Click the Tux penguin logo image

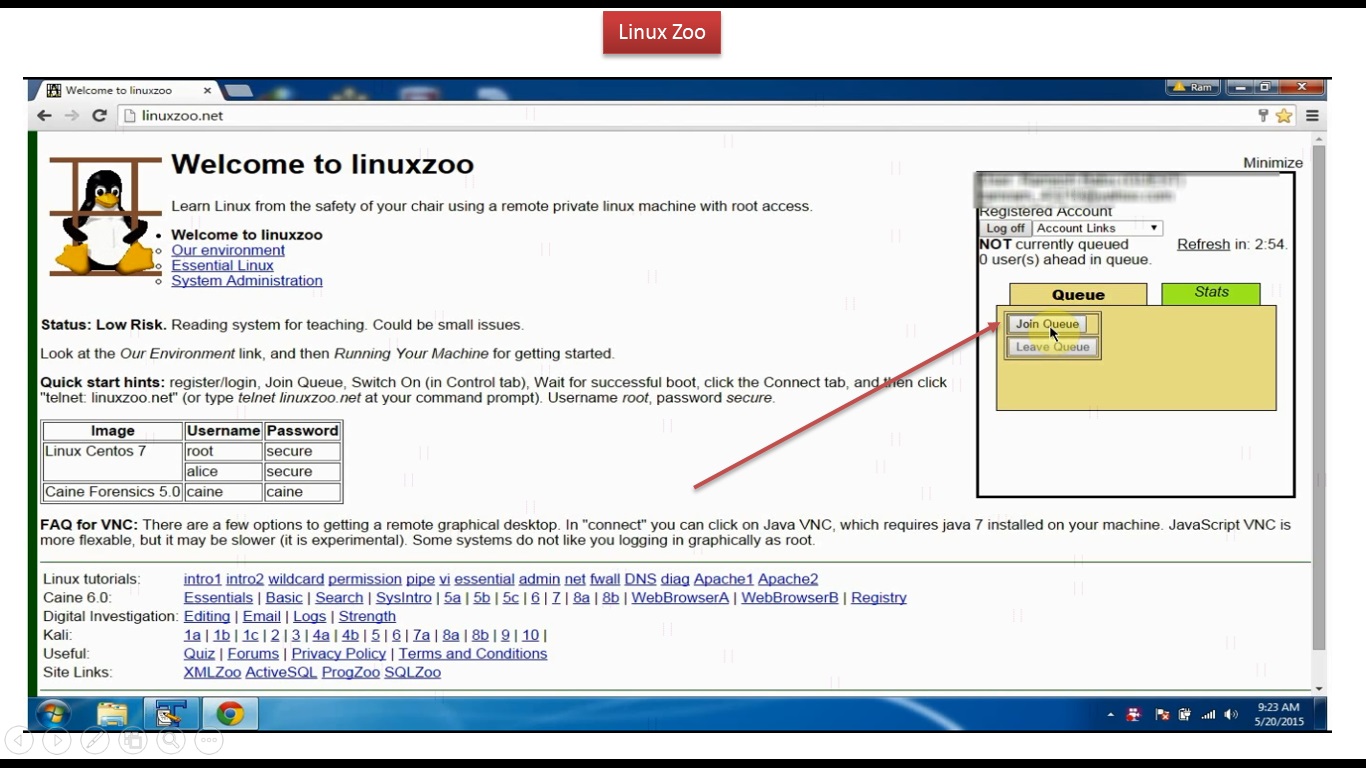(x=106, y=217)
